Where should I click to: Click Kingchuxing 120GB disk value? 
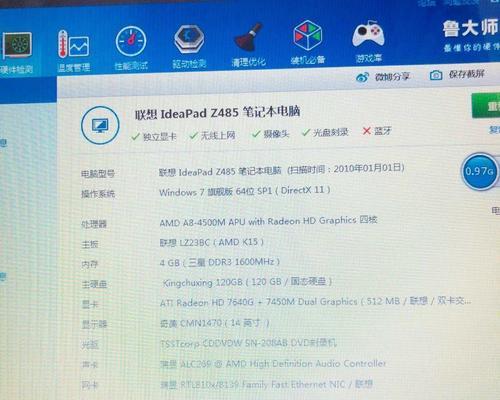click(247, 282)
